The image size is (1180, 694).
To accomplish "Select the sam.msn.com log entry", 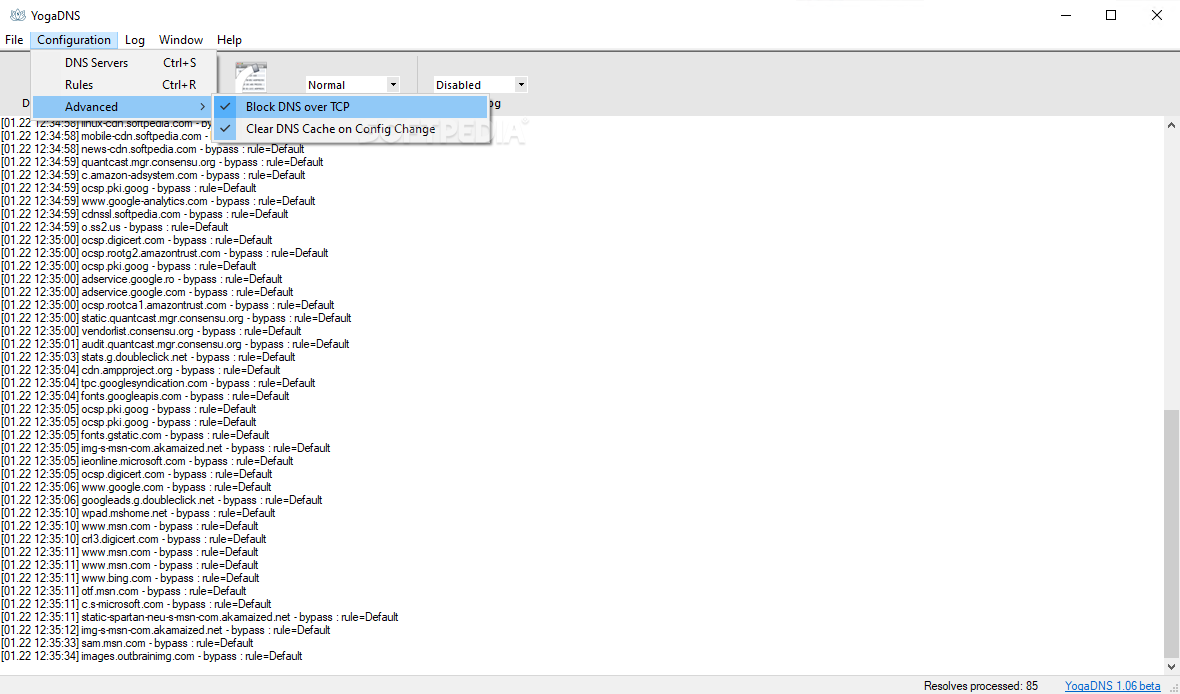I will [x=127, y=644].
